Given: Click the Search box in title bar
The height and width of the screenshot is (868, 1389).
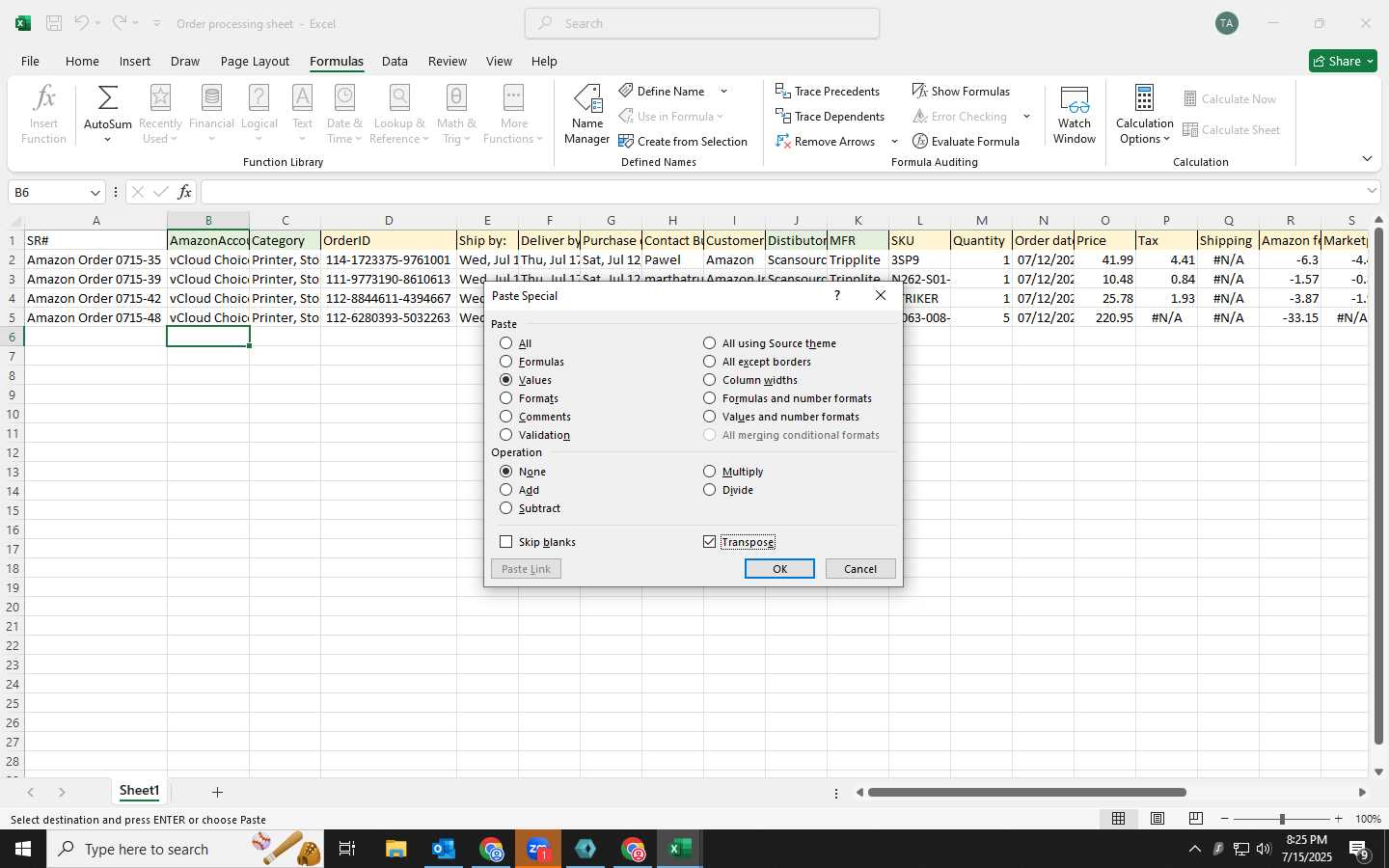Looking at the screenshot, I should [702, 23].
